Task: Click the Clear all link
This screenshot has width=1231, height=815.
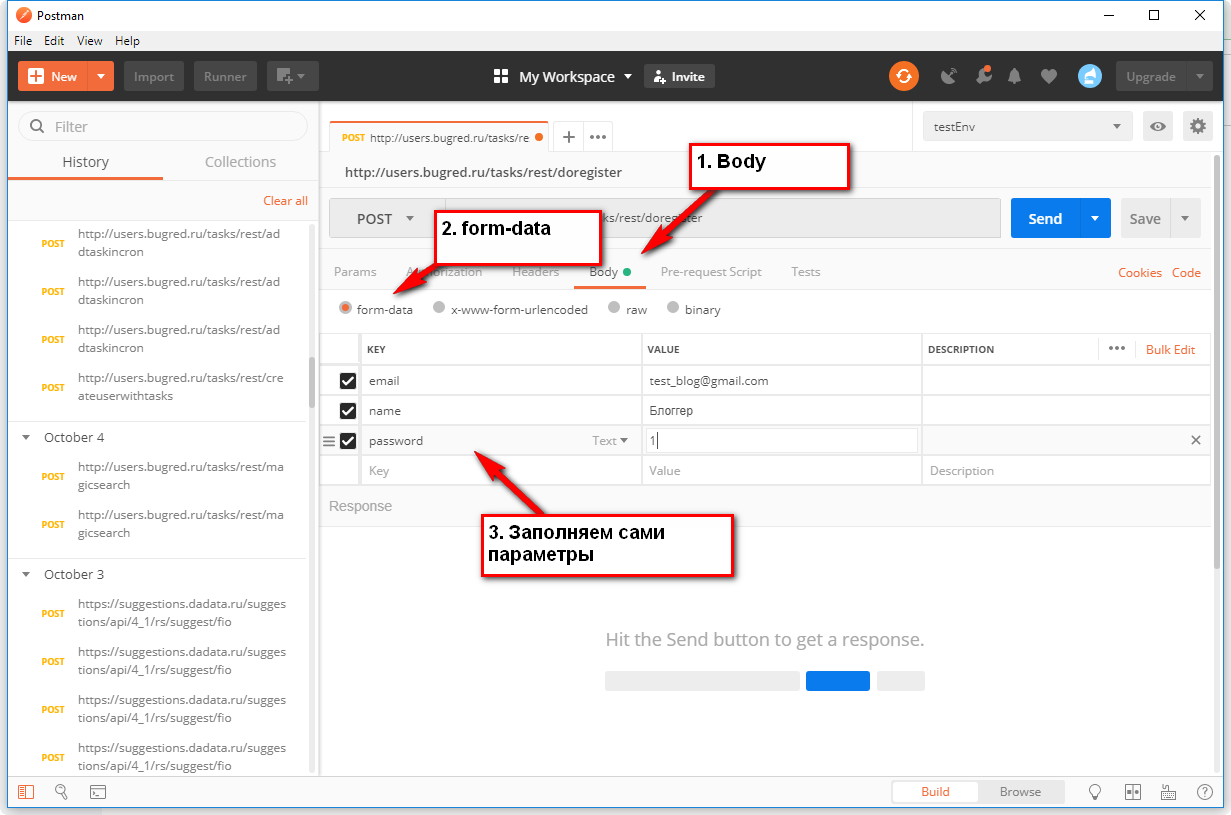Action: click(285, 201)
